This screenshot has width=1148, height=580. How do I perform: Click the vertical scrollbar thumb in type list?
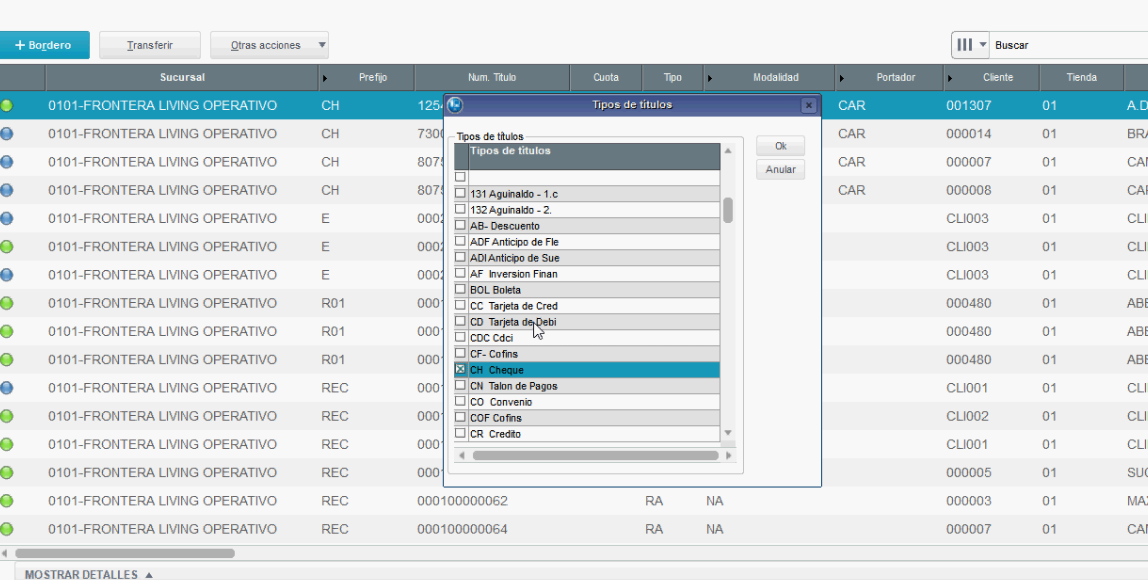[728, 210]
